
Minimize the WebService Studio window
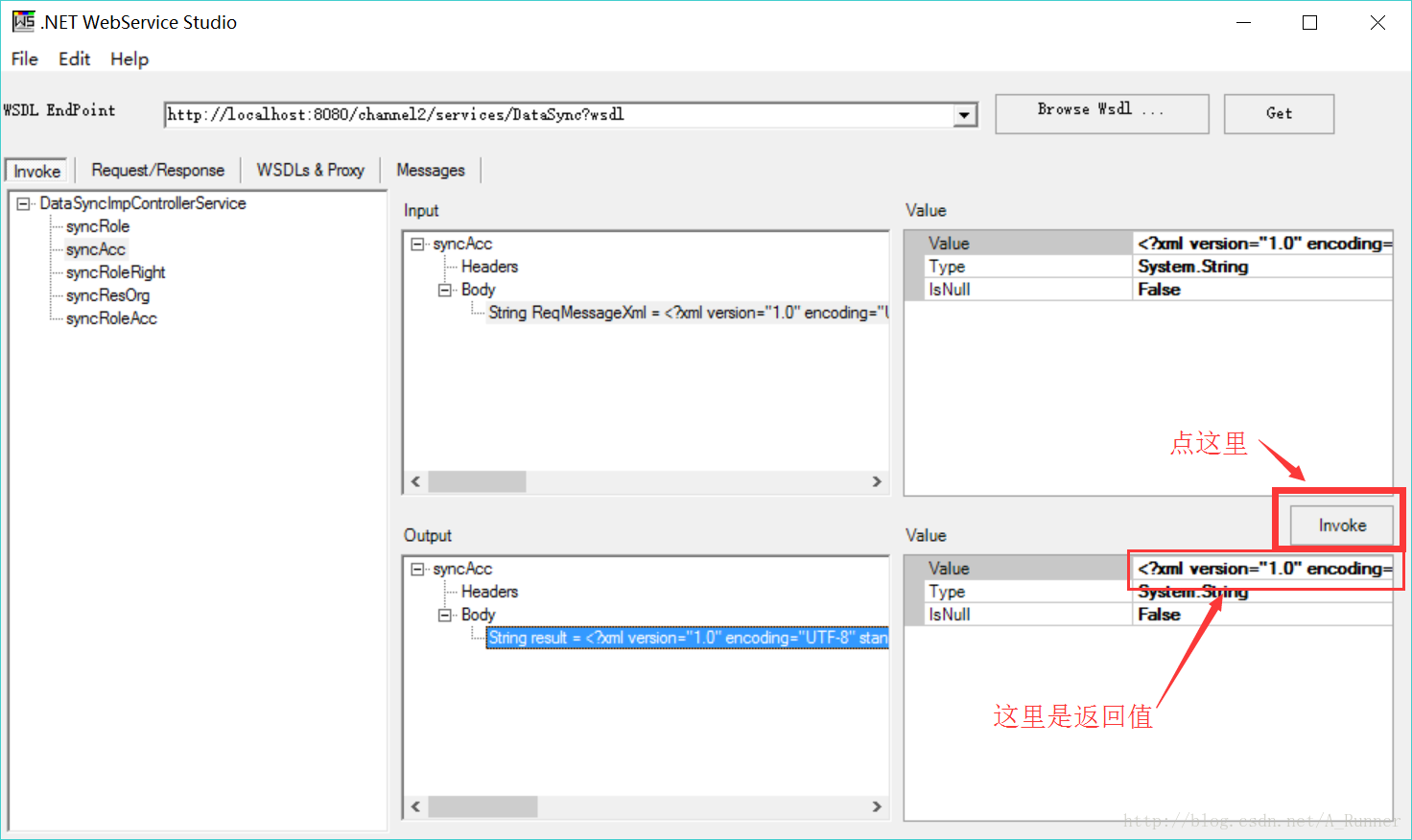click(x=1244, y=22)
